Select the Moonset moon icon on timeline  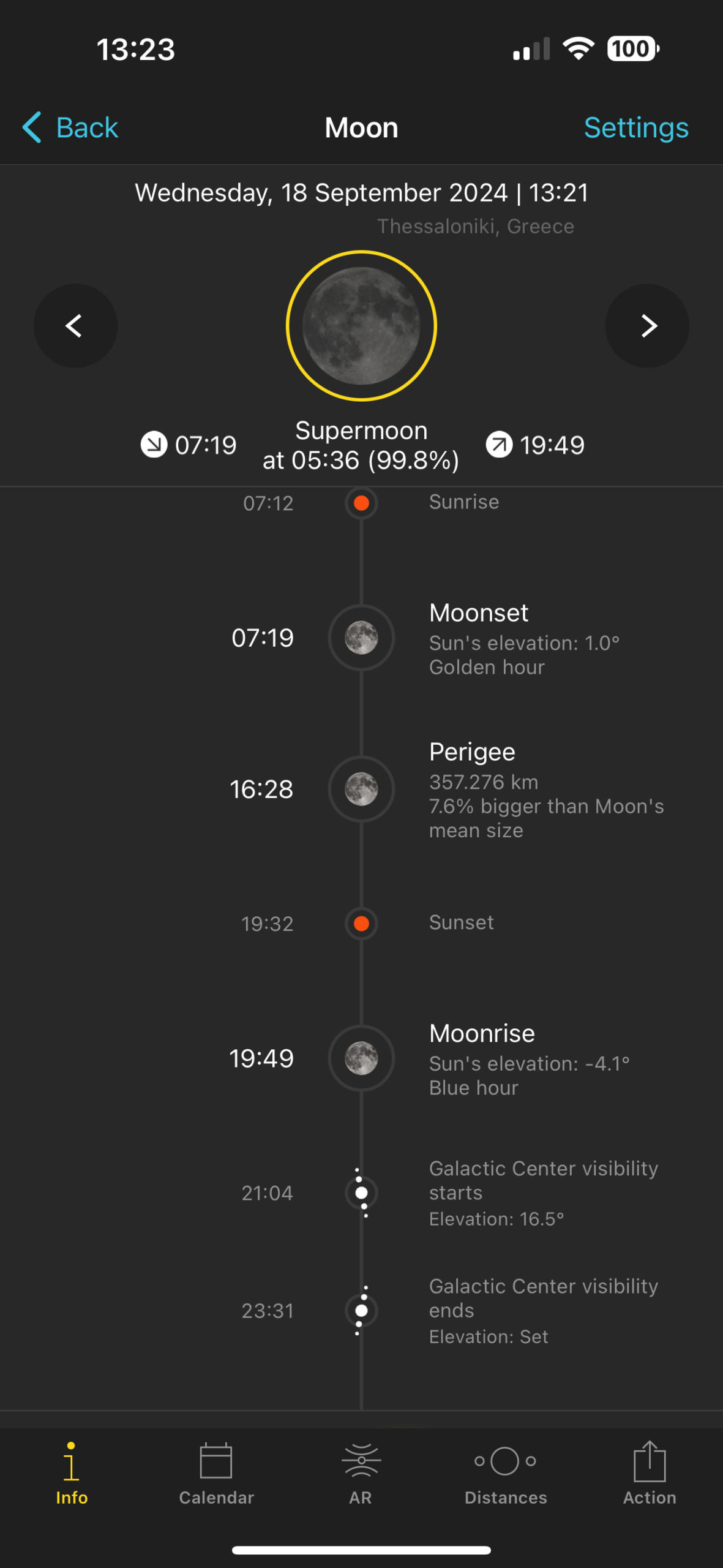(361, 638)
